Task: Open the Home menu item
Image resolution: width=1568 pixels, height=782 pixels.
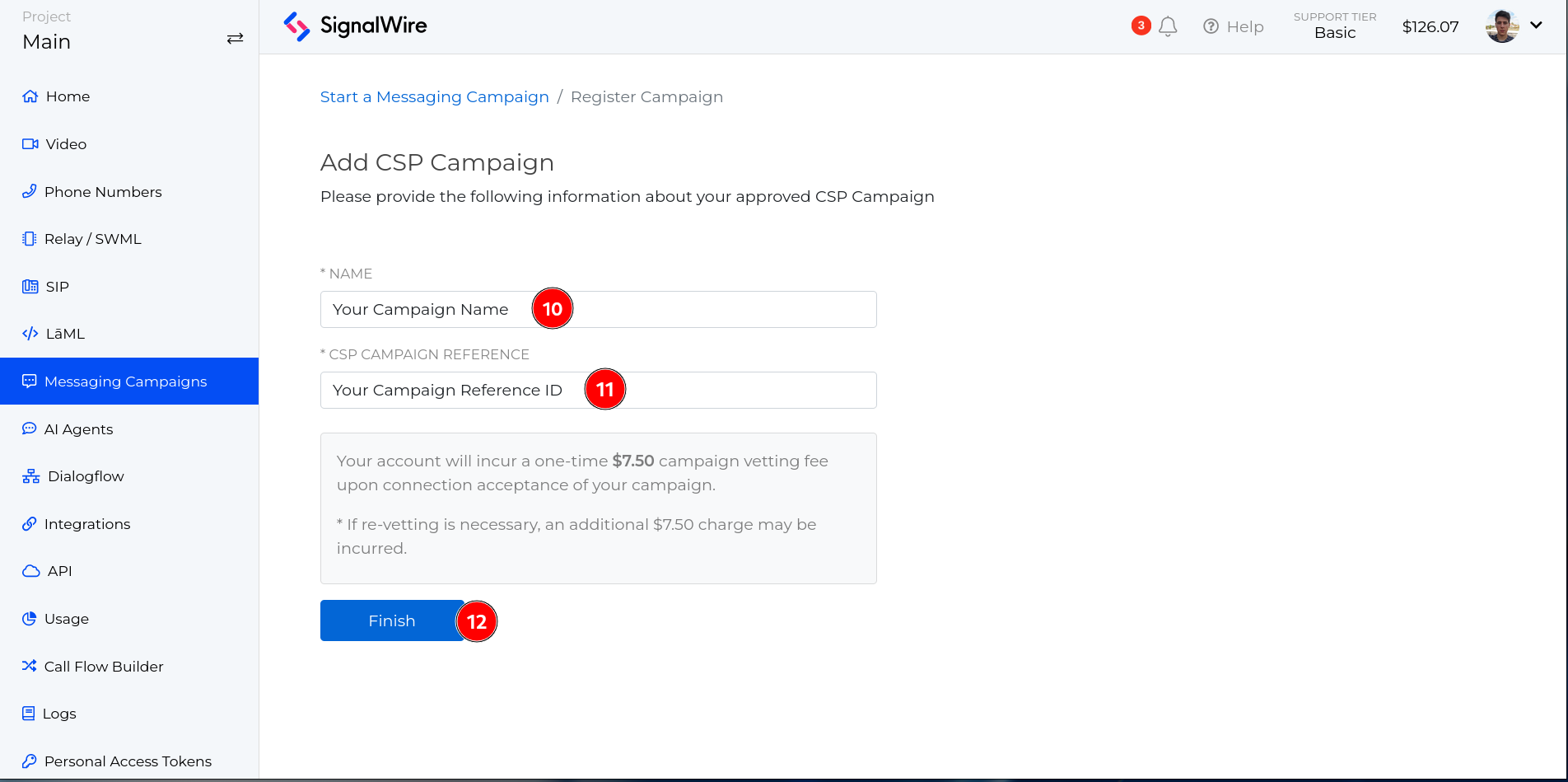Action: [67, 96]
